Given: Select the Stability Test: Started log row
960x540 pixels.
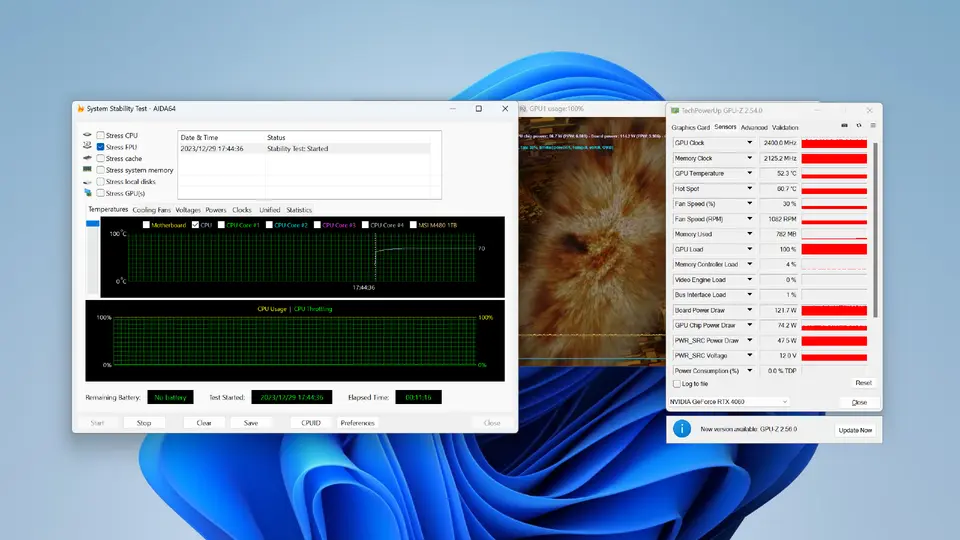Looking at the screenshot, I should tap(304, 148).
